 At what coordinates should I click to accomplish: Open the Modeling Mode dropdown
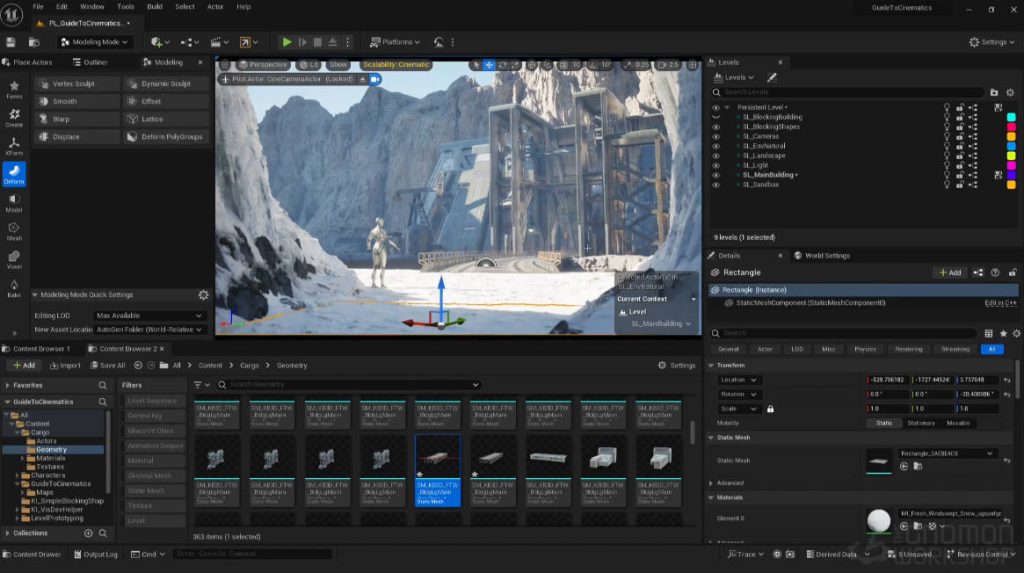click(x=94, y=42)
